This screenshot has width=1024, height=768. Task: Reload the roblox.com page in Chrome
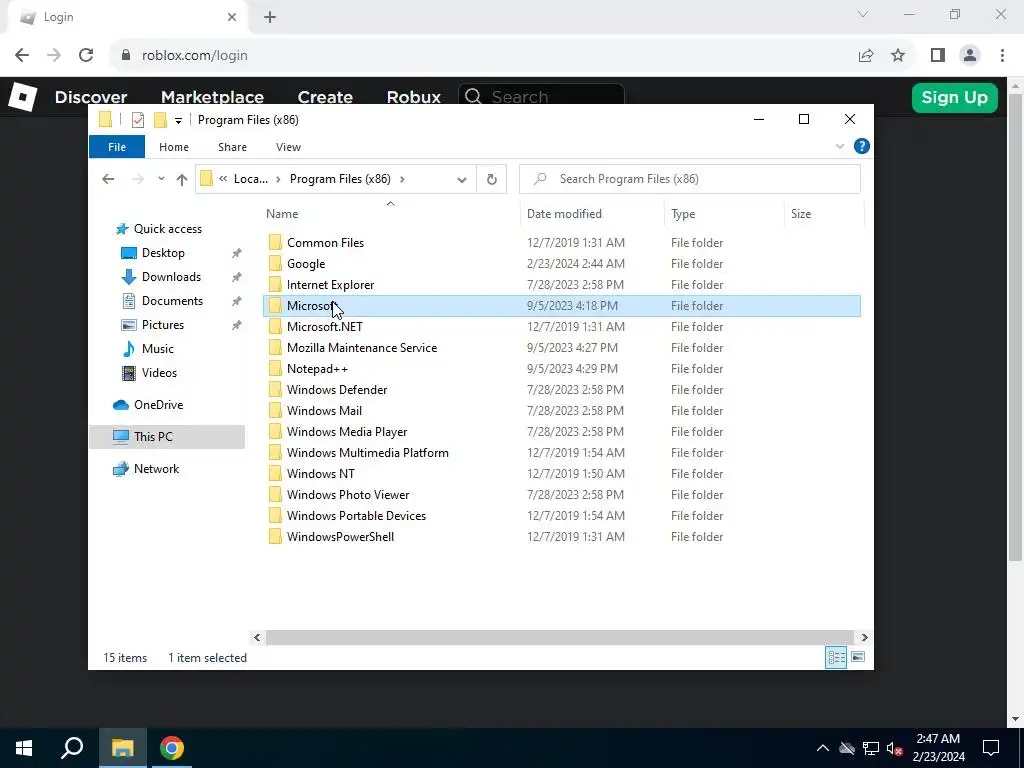tap(86, 55)
